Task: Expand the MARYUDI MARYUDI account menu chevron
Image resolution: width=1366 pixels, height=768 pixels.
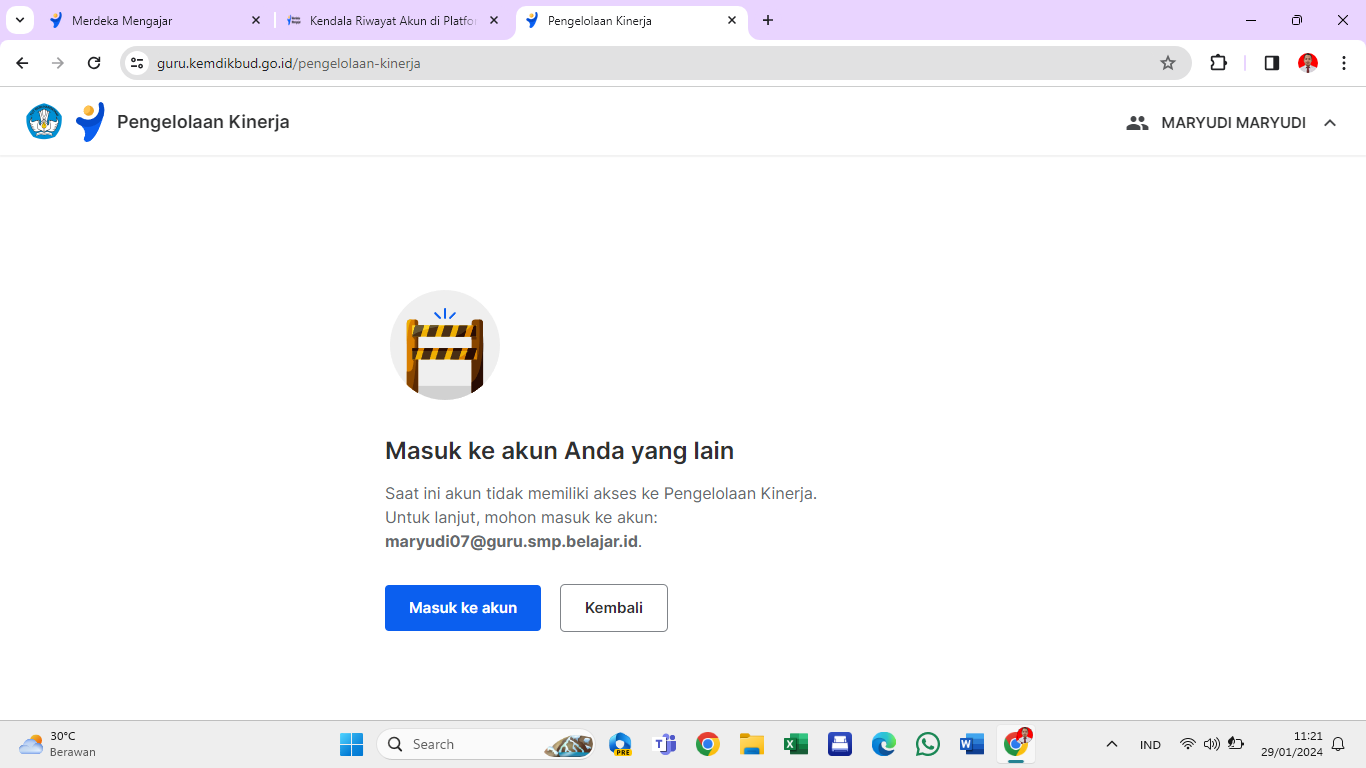Action: pyautogui.click(x=1330, y=123)
